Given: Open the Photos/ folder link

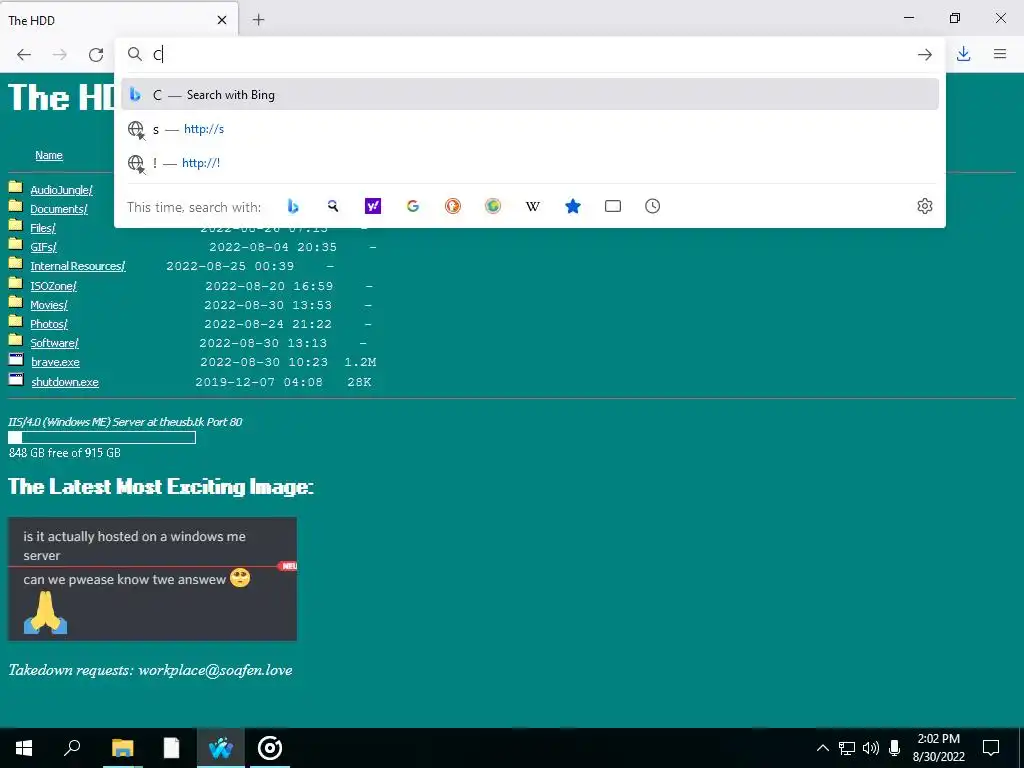Looking at the screenshot, I should click(x=49, y=324).
